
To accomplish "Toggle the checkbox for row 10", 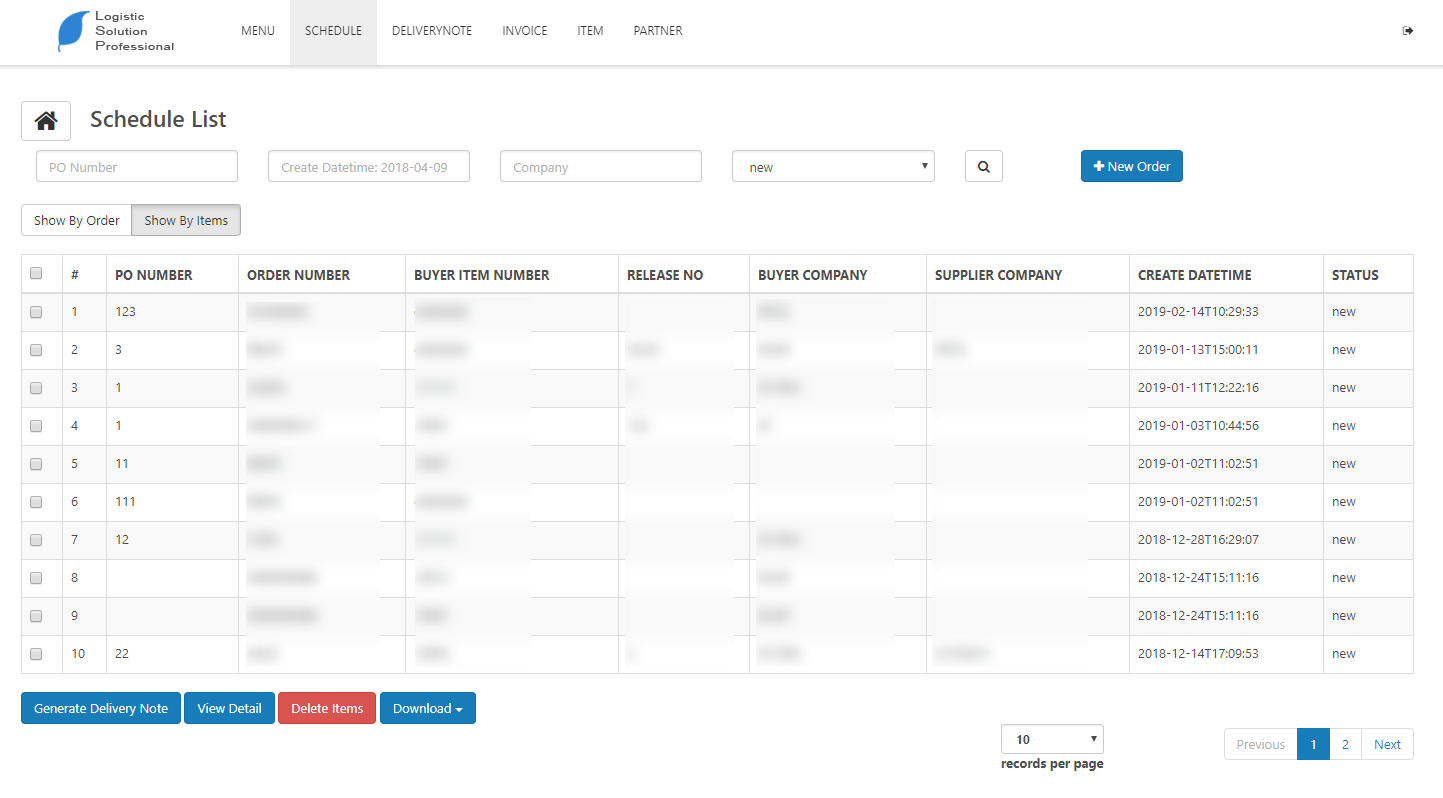I will click(36, 654).
